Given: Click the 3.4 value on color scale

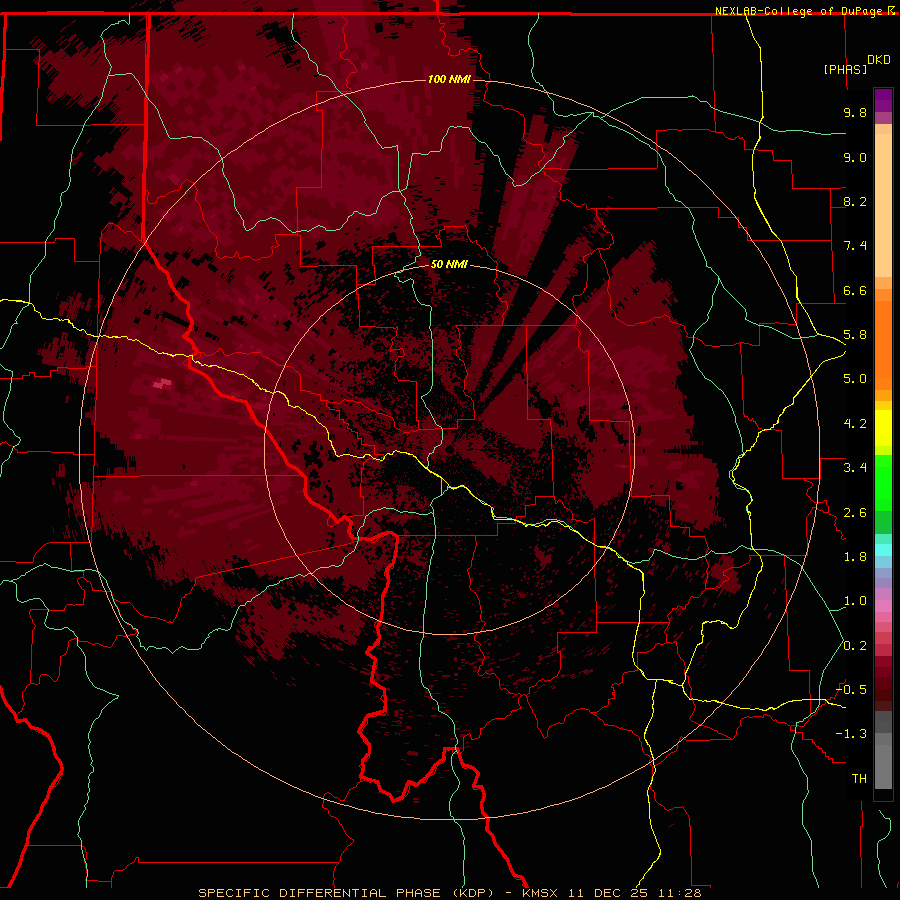Looking at the screenshot, I should tap(855, 468).
